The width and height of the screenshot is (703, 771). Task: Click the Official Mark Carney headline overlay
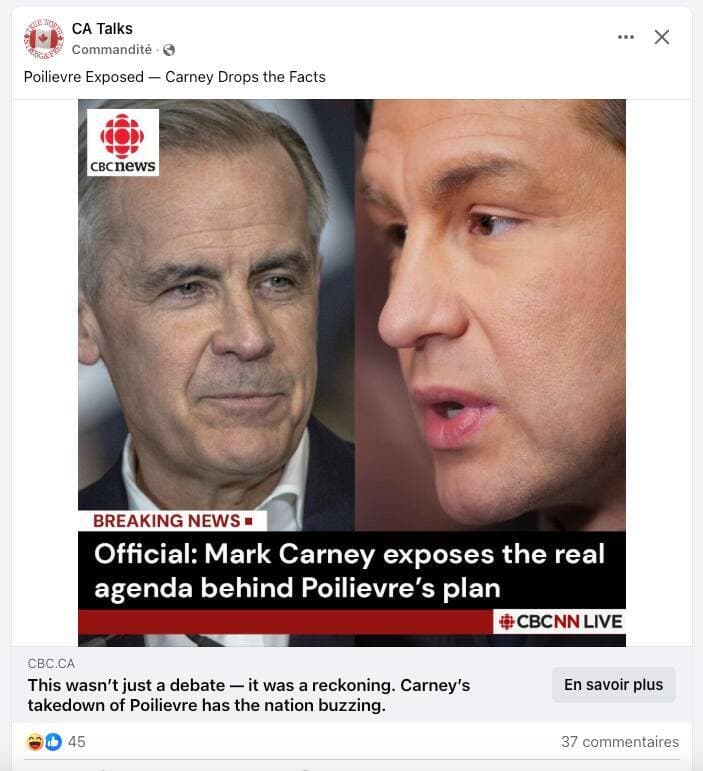352,570
